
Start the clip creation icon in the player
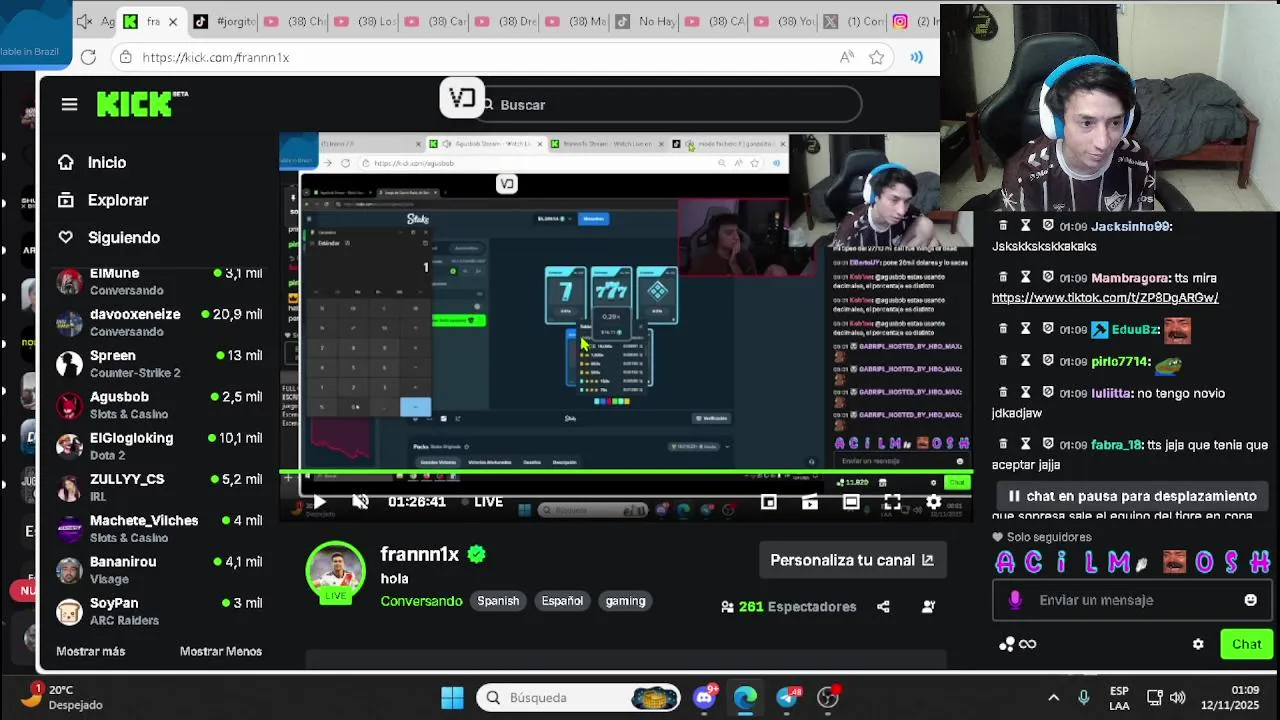pos(810,502)
